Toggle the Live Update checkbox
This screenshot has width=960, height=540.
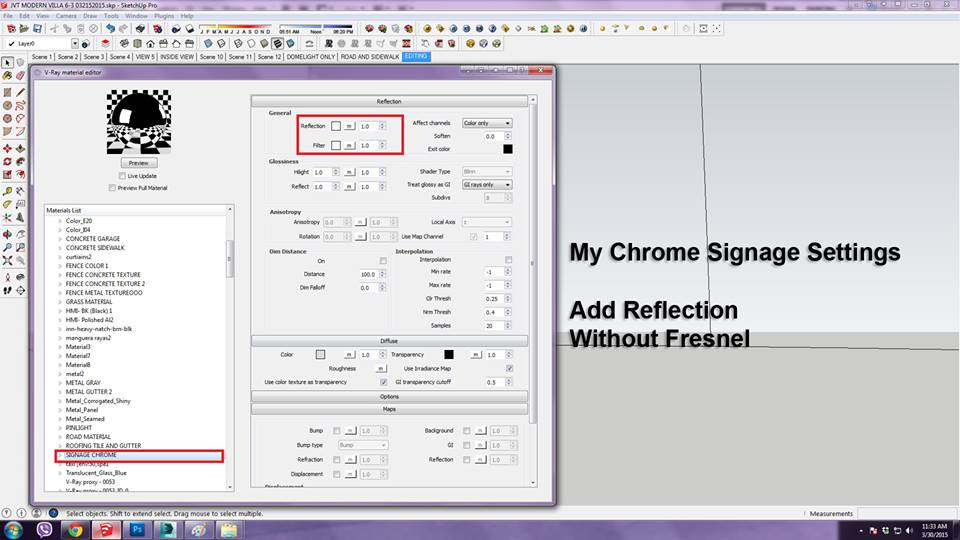pyautogui.click(x=122, y=176)
